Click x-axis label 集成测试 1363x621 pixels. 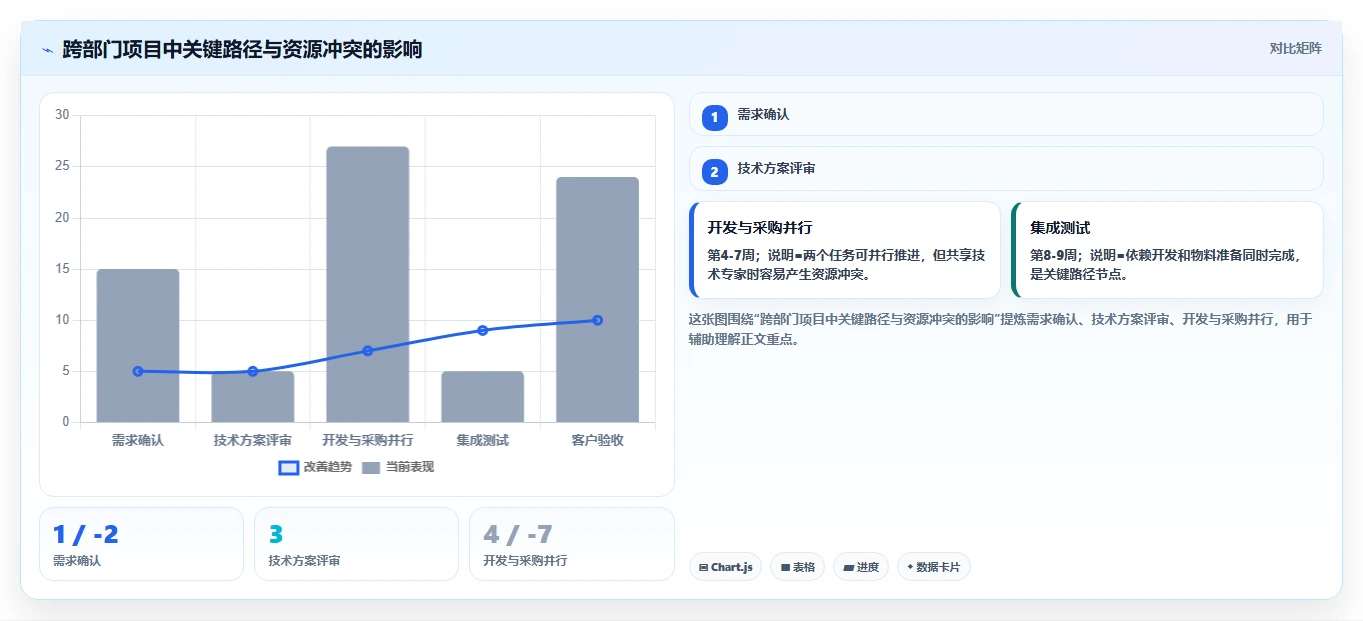482,440
